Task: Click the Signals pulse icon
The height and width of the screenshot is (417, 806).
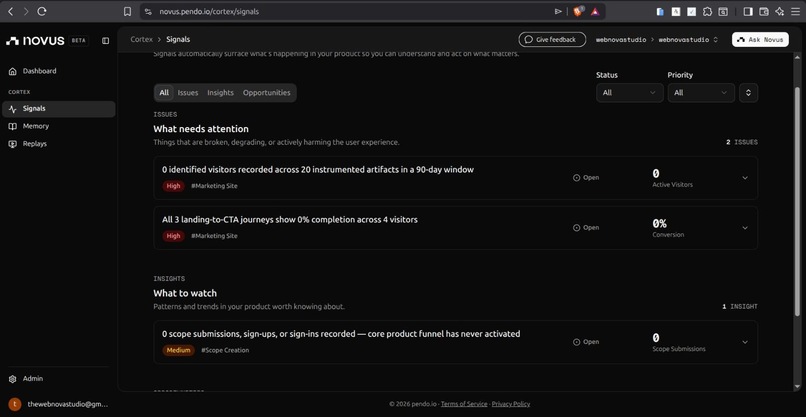Action: 13,109
